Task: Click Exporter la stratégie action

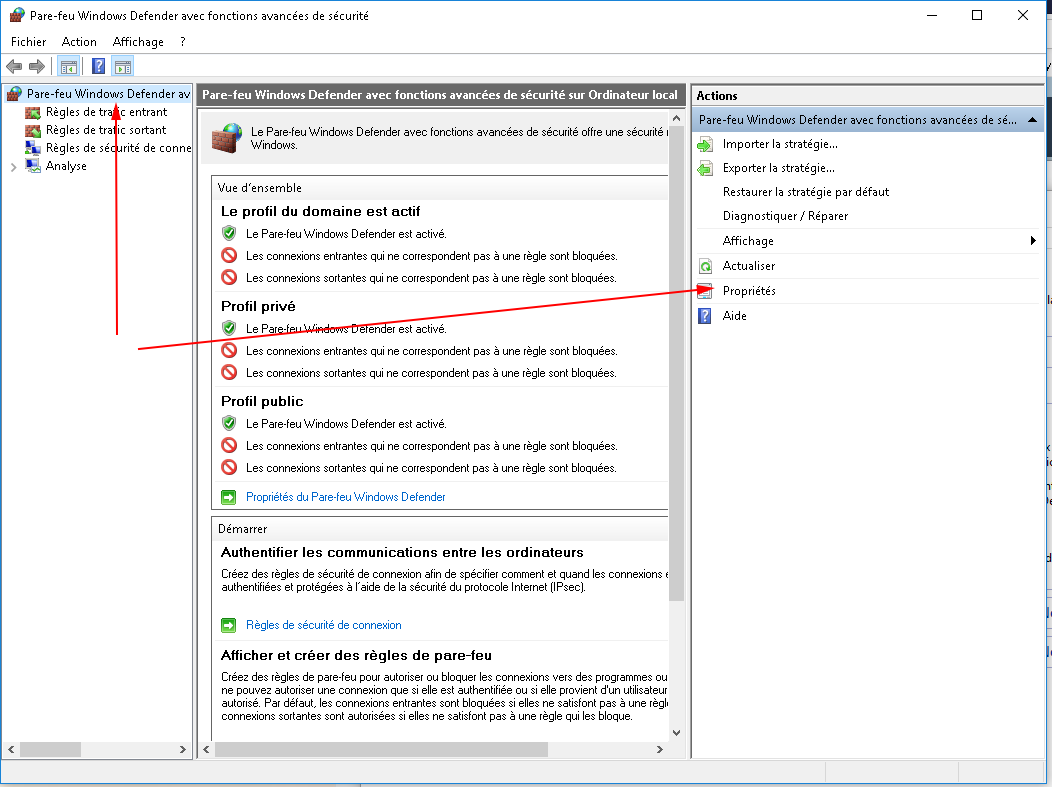Action: 779,168
